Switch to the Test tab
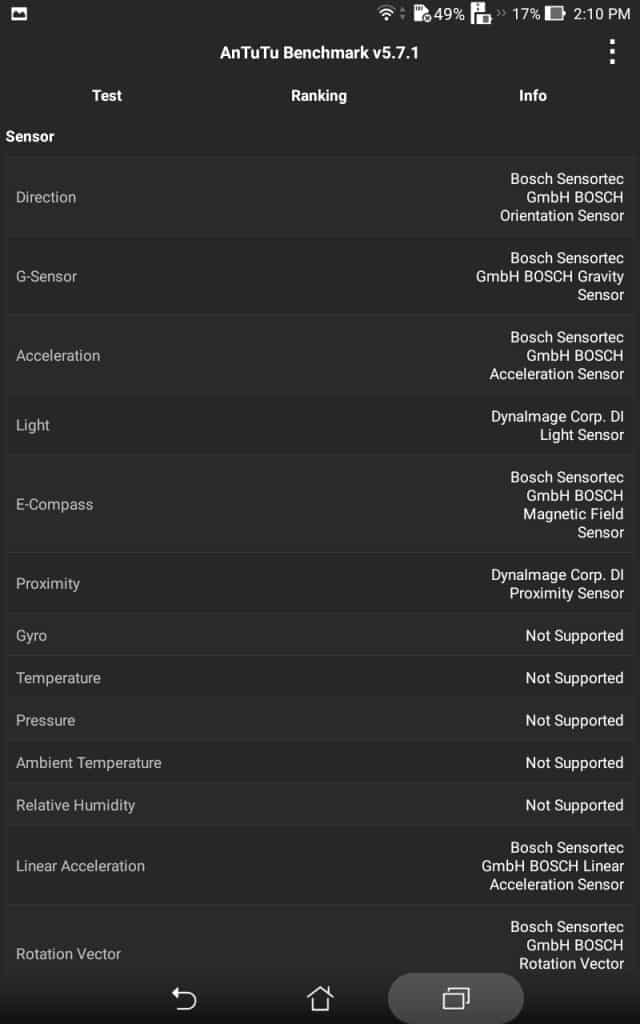 [x=107, y=96]
